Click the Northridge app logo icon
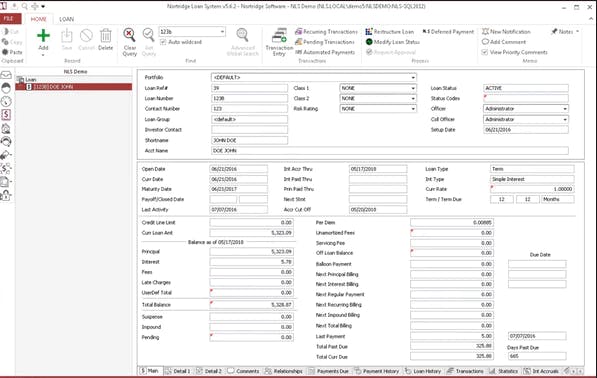Image resolution: width=597 pixels, height=378 pixels. click(x=3, y=6)
